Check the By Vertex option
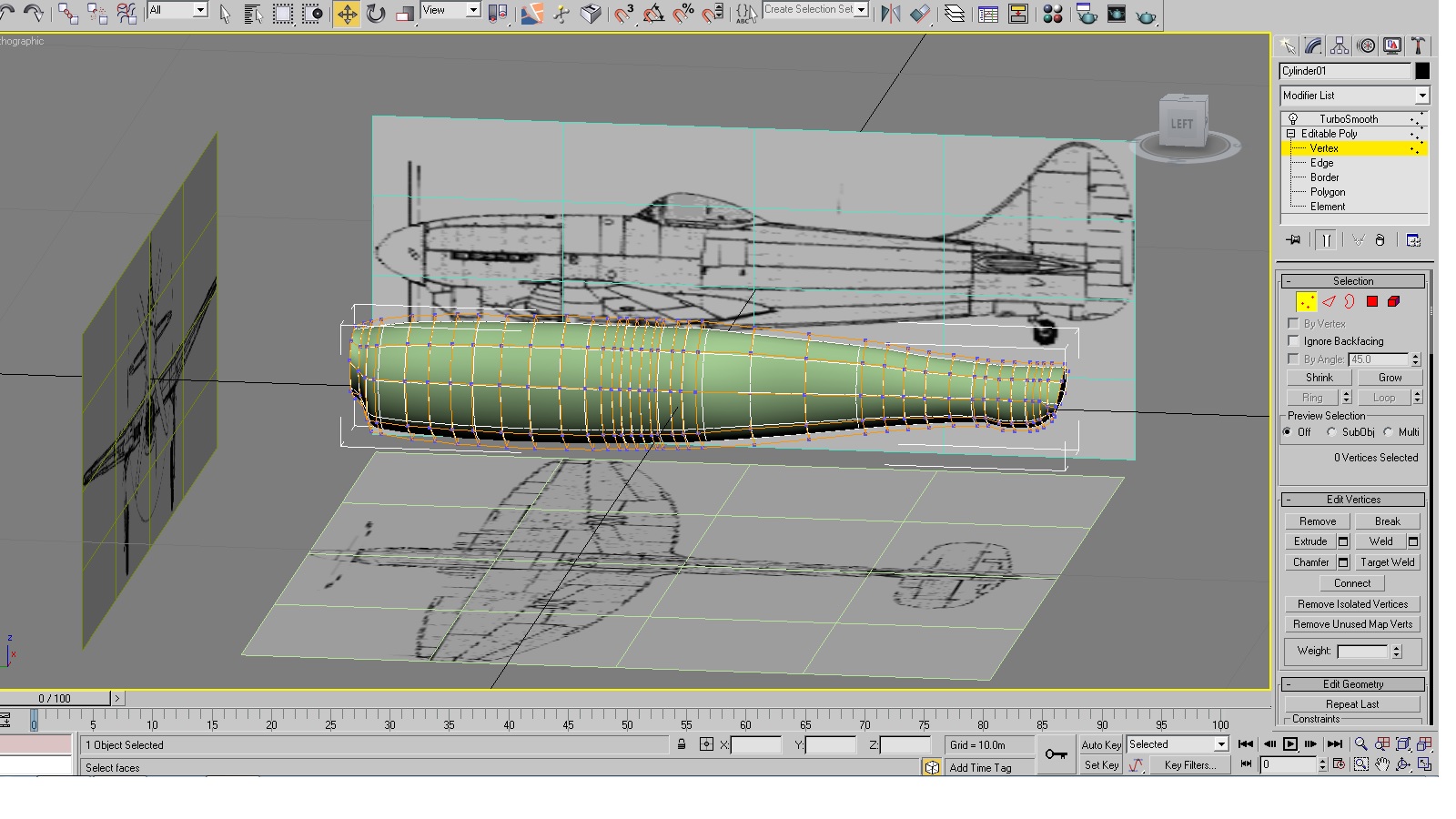The width and height of the screenshot is (1456, 819). (1293, 324)
